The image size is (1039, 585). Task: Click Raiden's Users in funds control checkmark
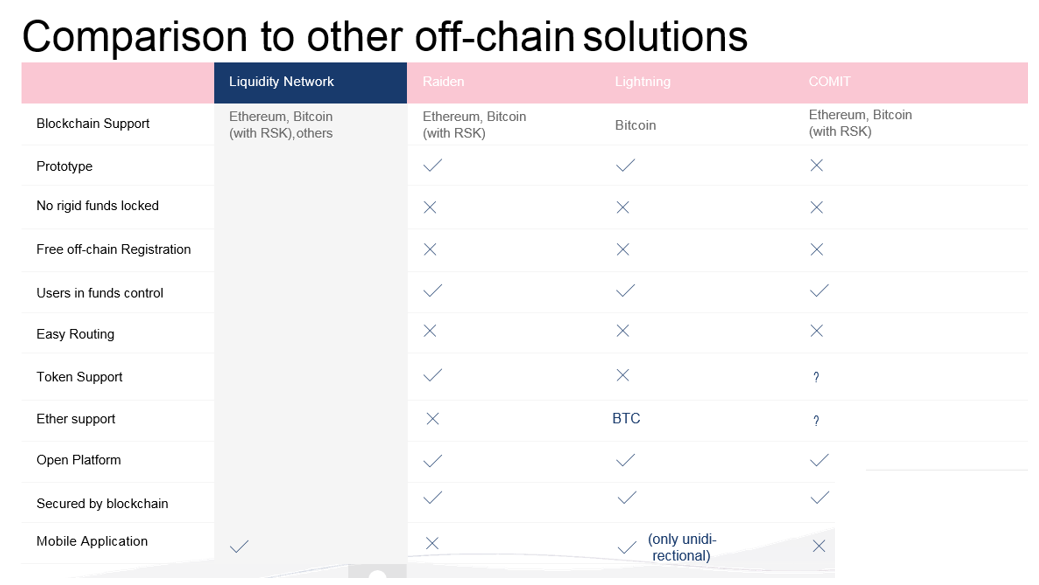coord(433,290)
